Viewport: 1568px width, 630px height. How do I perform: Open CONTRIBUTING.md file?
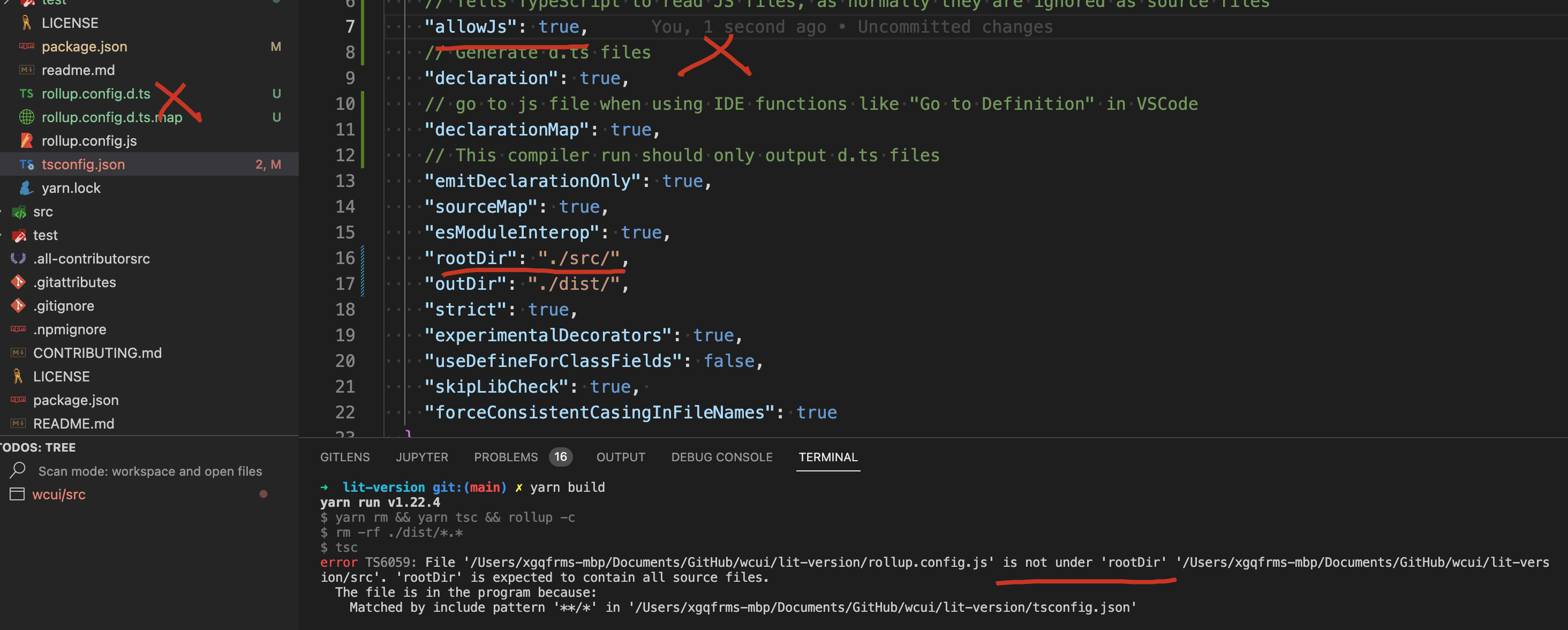[97, 353]
